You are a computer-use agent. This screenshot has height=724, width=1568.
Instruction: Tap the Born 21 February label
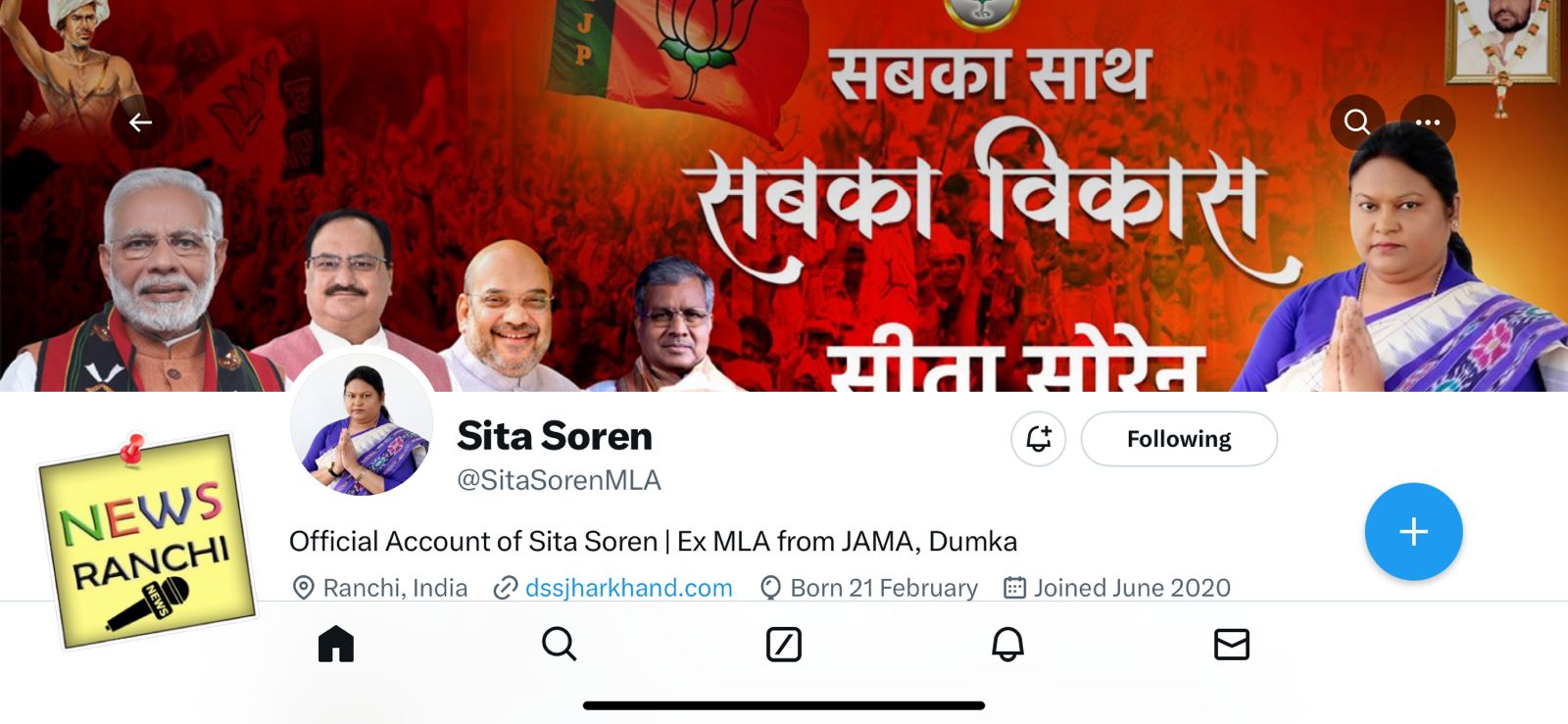(x=884, y=588)
